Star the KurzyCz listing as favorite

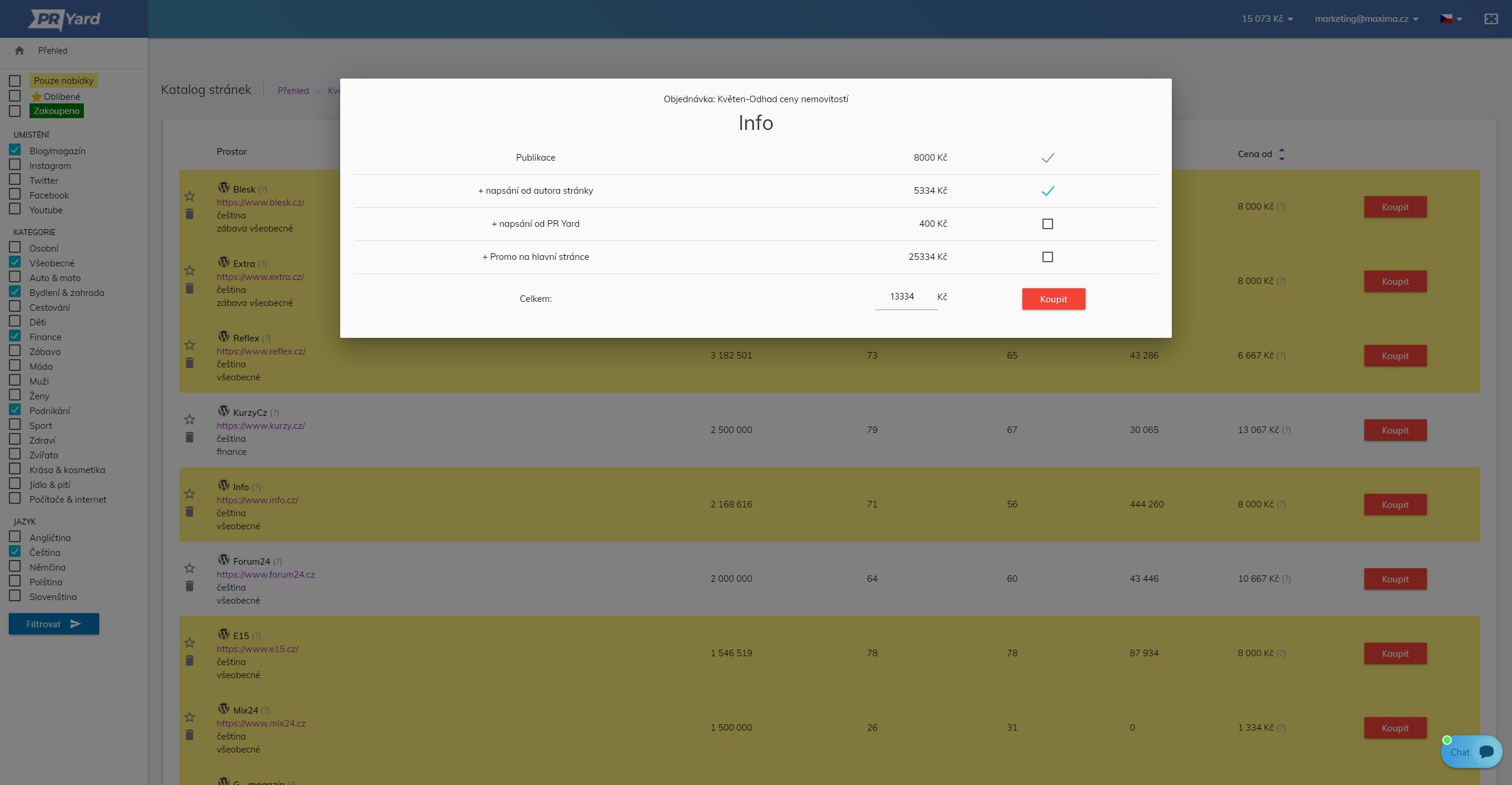(x=190, y=419)
